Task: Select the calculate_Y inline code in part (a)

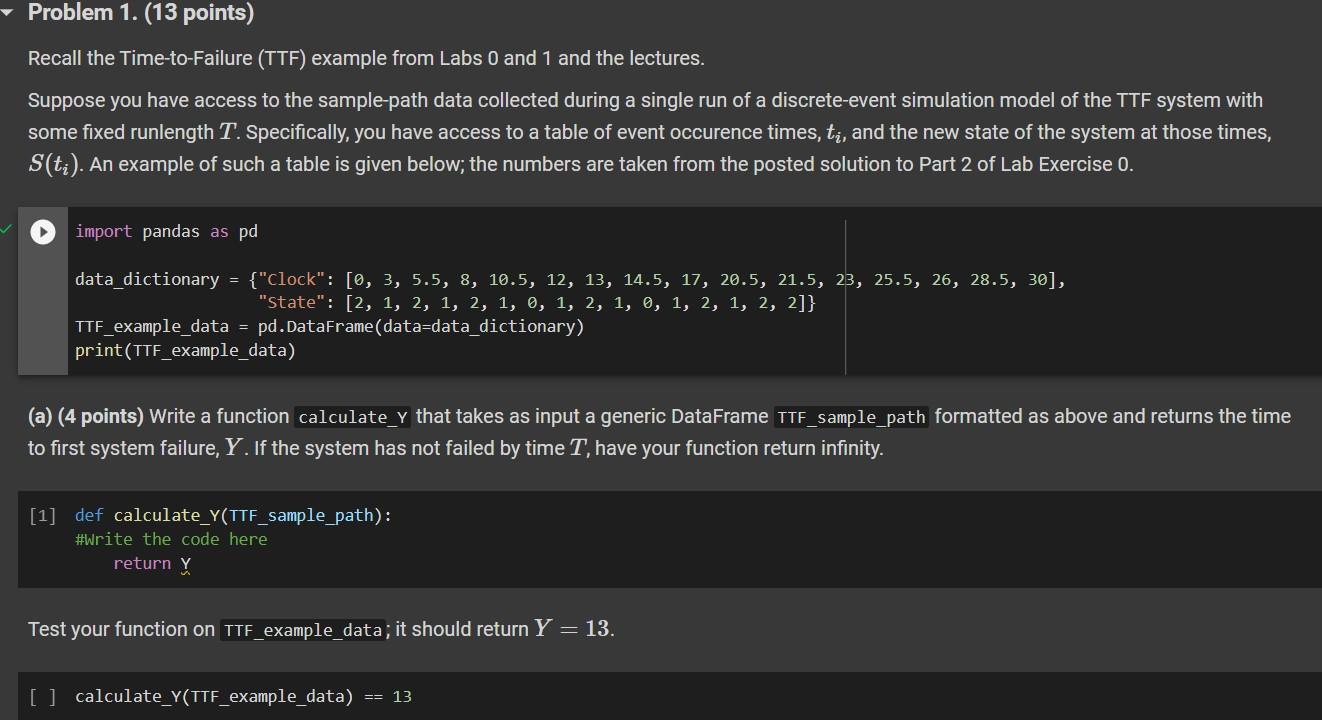Action: pyautogui.click(x=352, y=416)
